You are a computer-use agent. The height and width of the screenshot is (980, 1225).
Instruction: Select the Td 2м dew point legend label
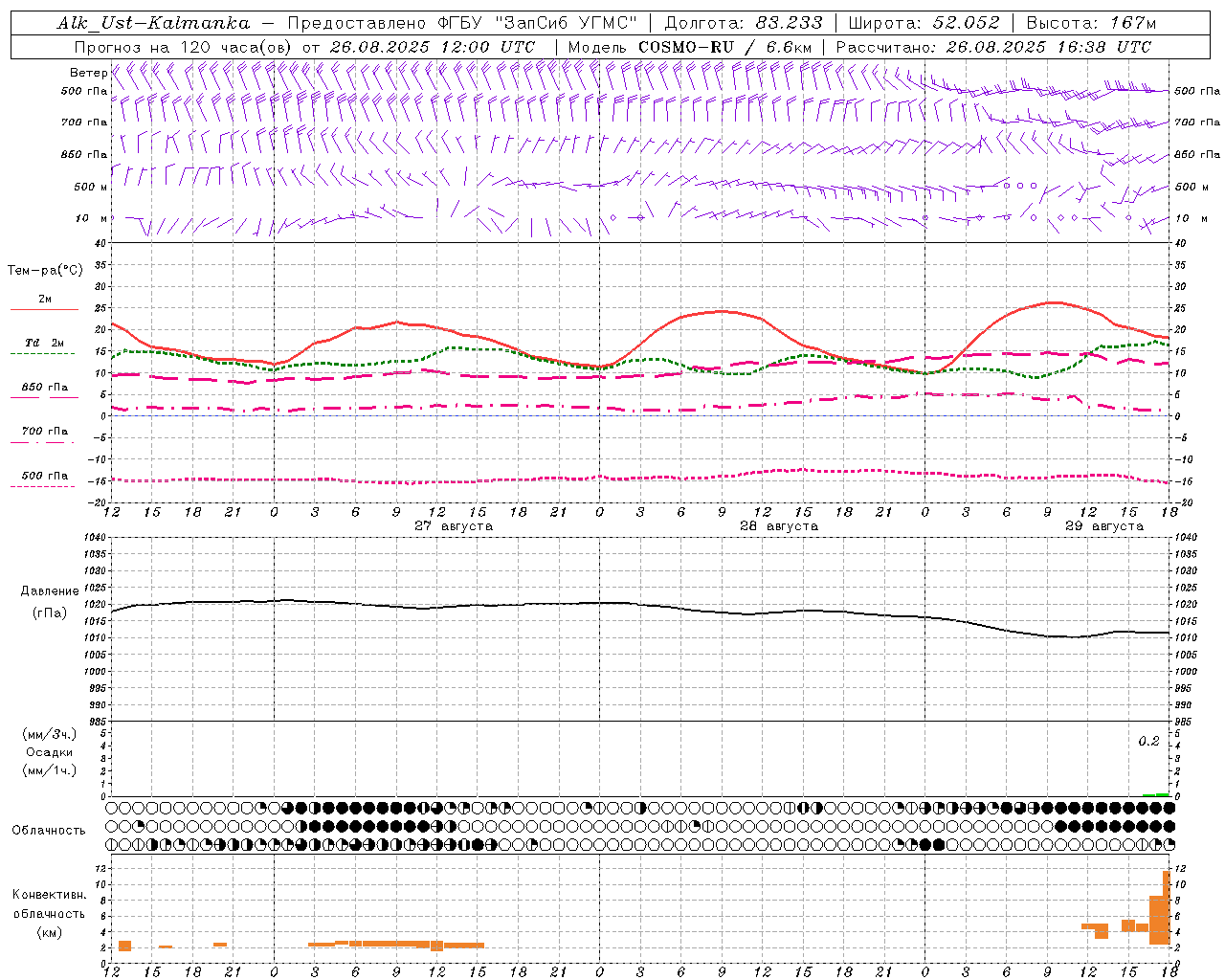(x=45, y=343)
